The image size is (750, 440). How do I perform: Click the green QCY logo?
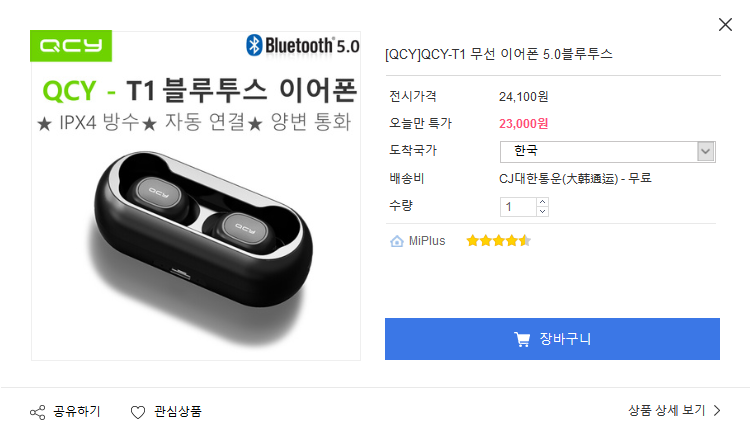72,46
